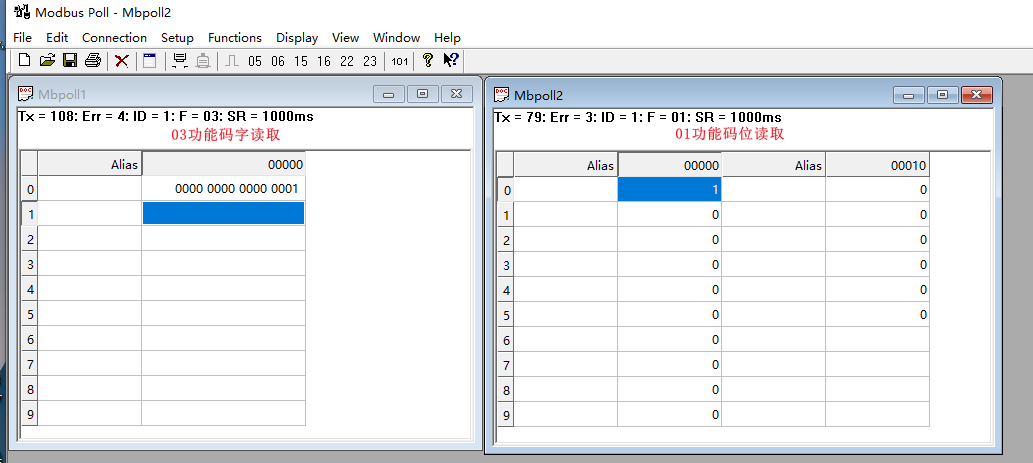Click the Open folder toolbar icon
This screenshot has width=1033, height=463.
pyautogui.click(x=47, y=61)
